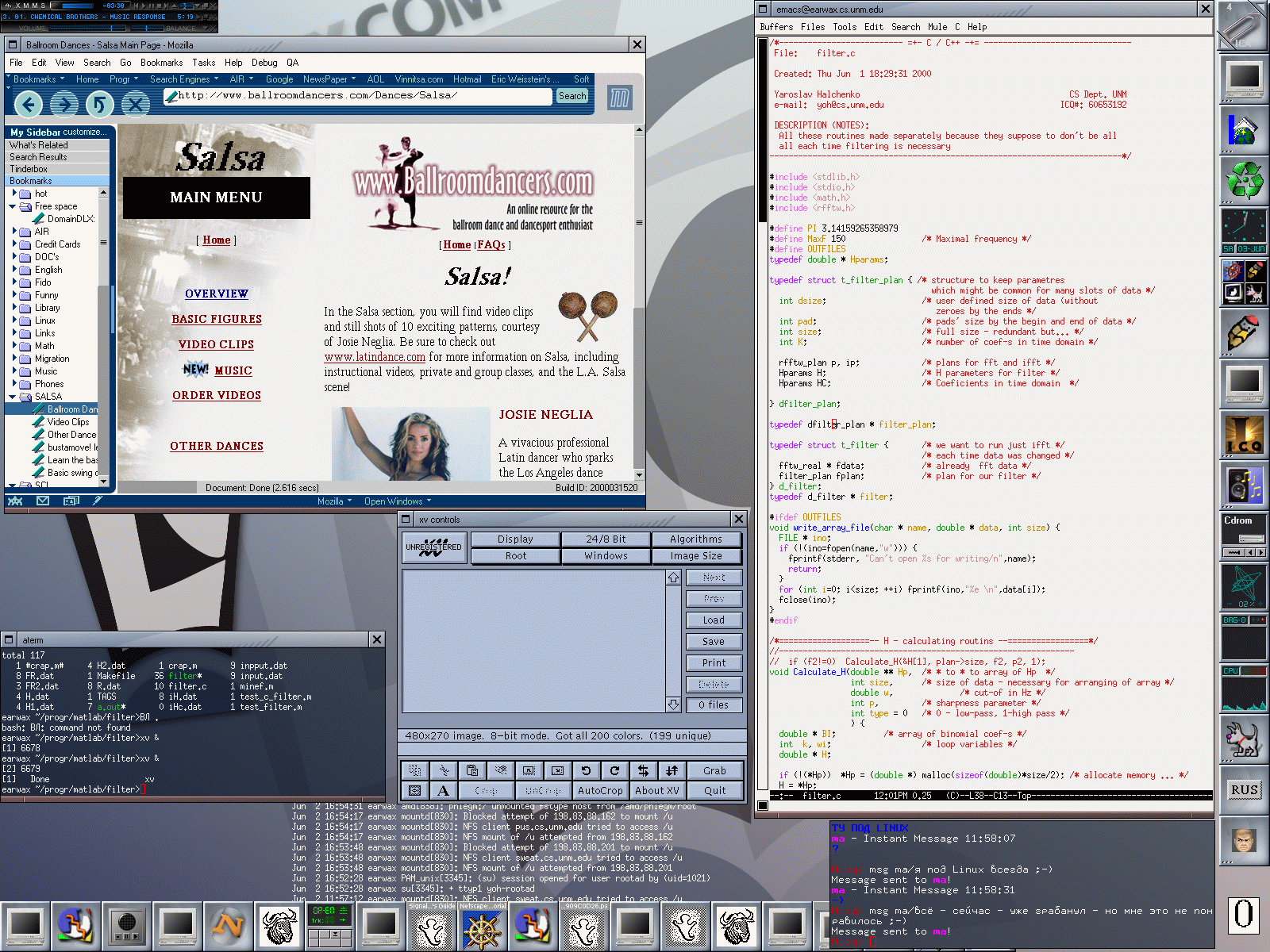Click Salsa page vertical scrollbar
The width and height of the screenshot is (1270, 952).
tap(638, 301)
